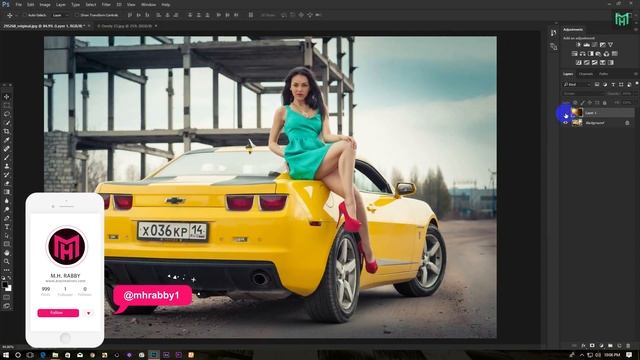Open the Windows Start menu
The image size is (640, 360).
6,355
